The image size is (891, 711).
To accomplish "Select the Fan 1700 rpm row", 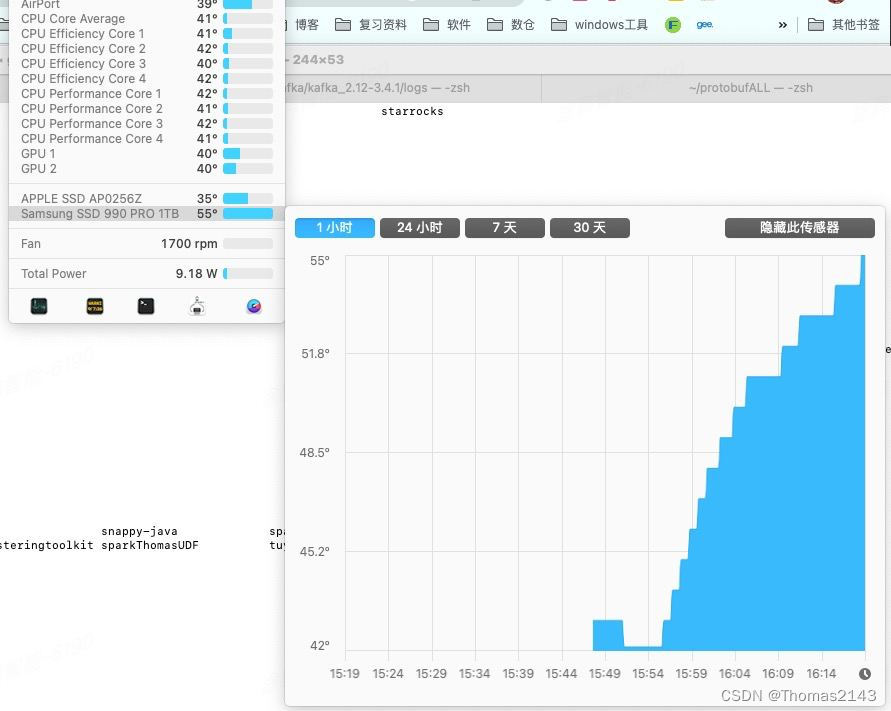I will click(x=147, y=244).
